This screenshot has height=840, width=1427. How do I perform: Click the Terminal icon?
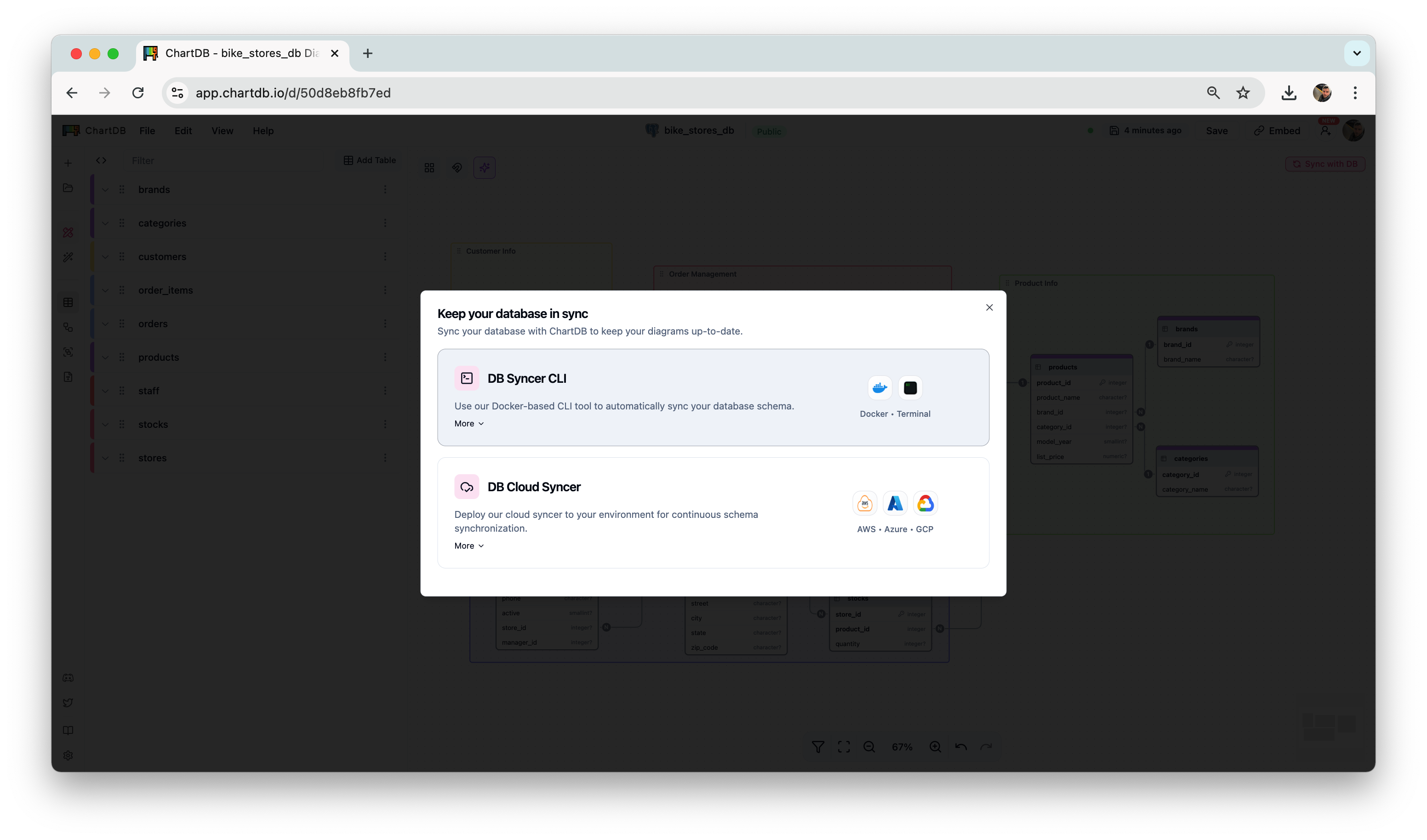click(x=910, y=388)
